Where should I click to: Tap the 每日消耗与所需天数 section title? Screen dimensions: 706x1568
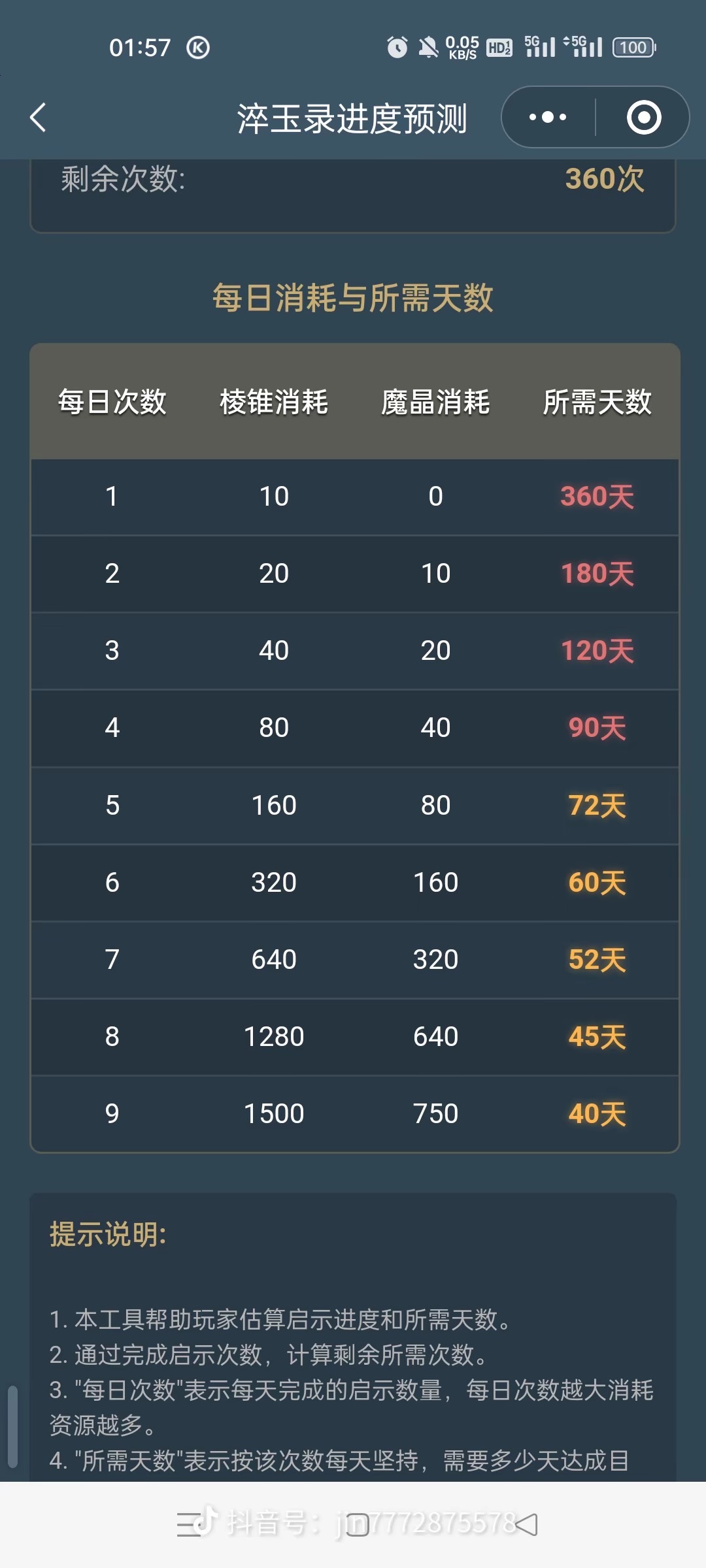[353, 298]
